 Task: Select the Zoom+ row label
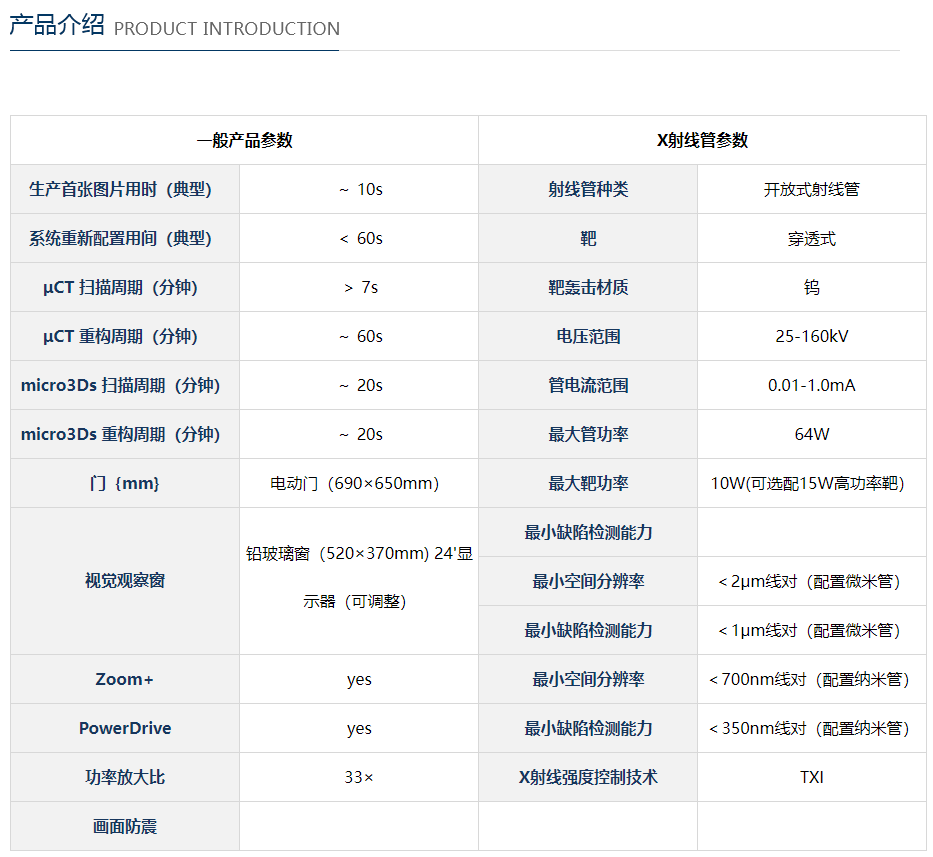pos(125,680)
